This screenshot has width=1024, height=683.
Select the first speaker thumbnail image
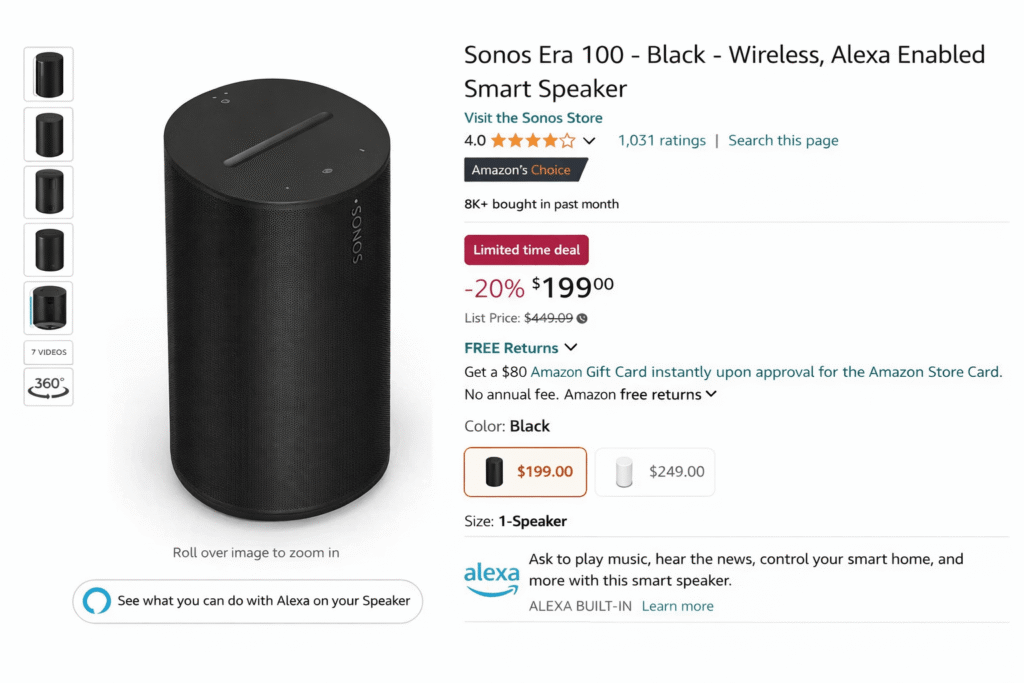(x=48, y=74)
